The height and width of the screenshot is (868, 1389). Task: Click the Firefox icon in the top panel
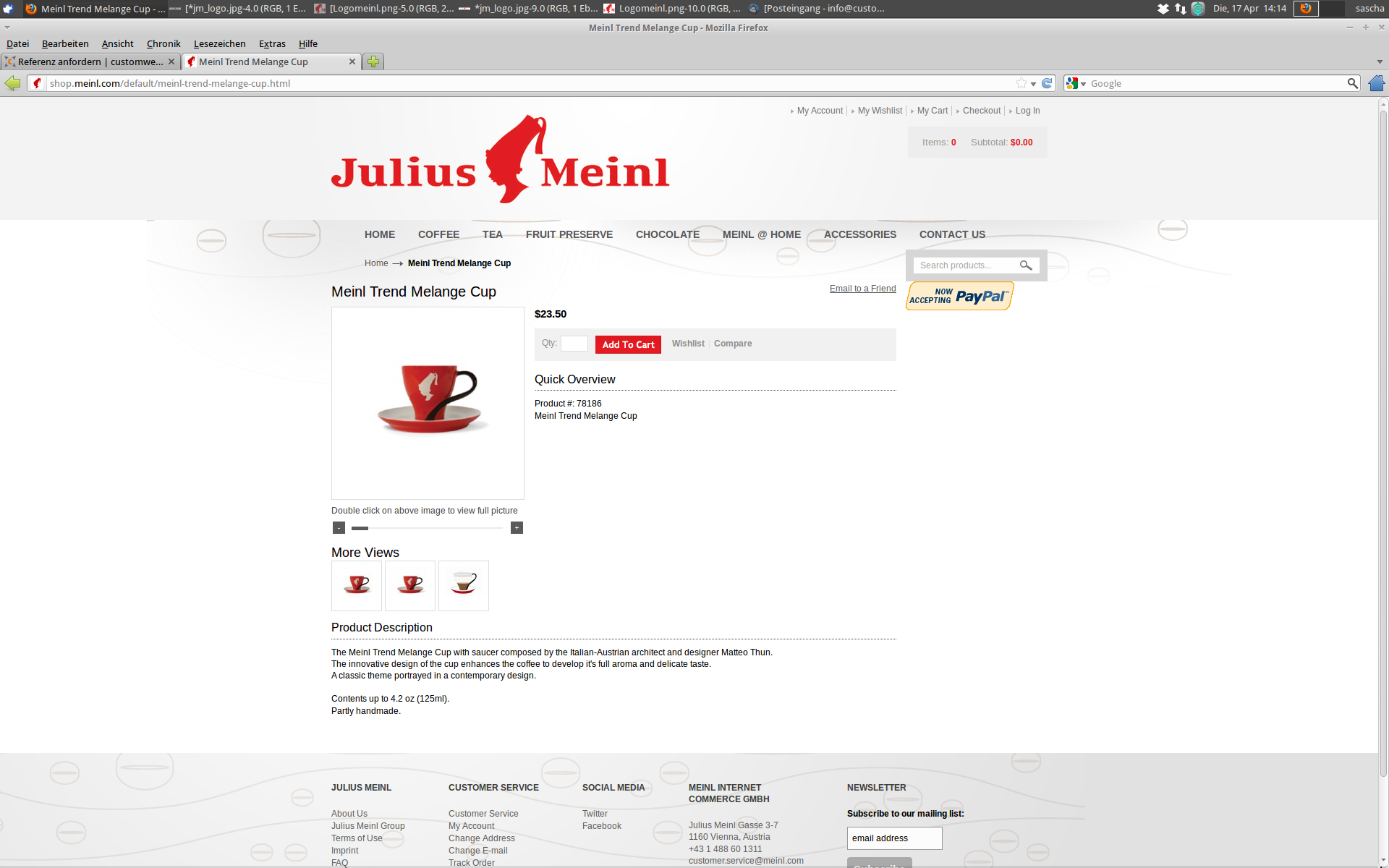(x=1306, y=9)
